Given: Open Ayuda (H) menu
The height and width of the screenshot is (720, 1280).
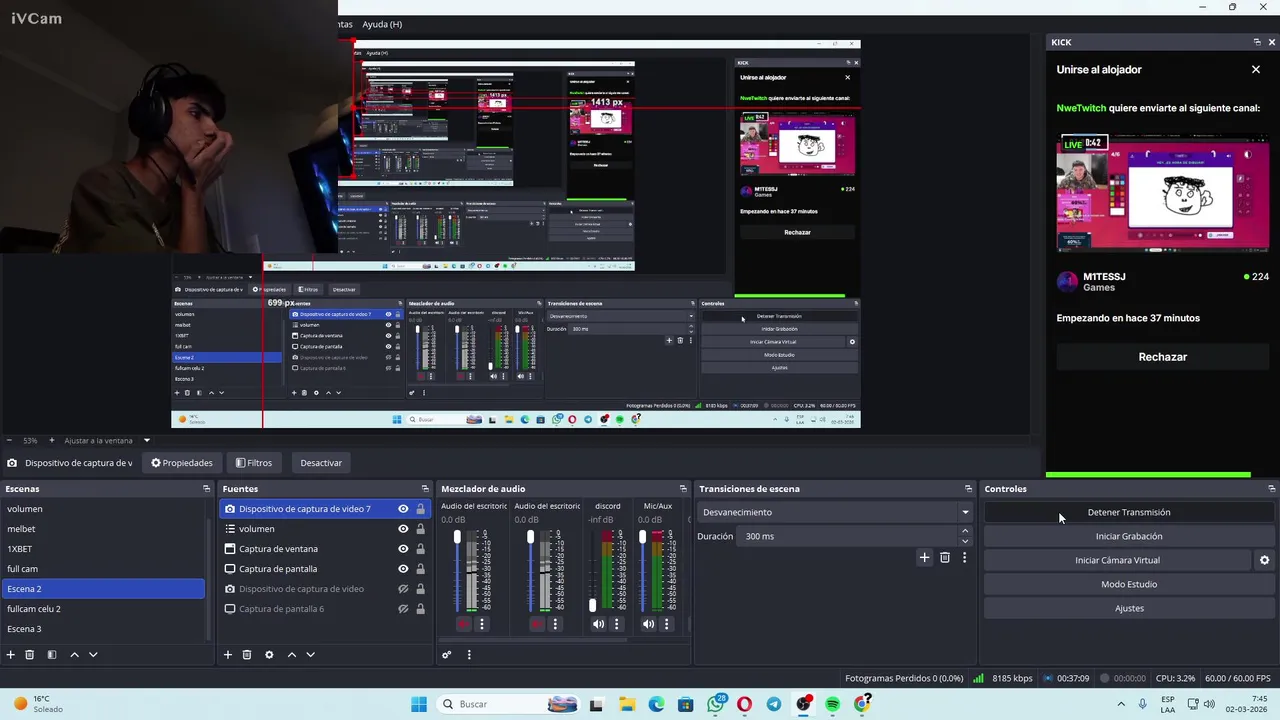Looking at the screenshot, I should point(382,24).
